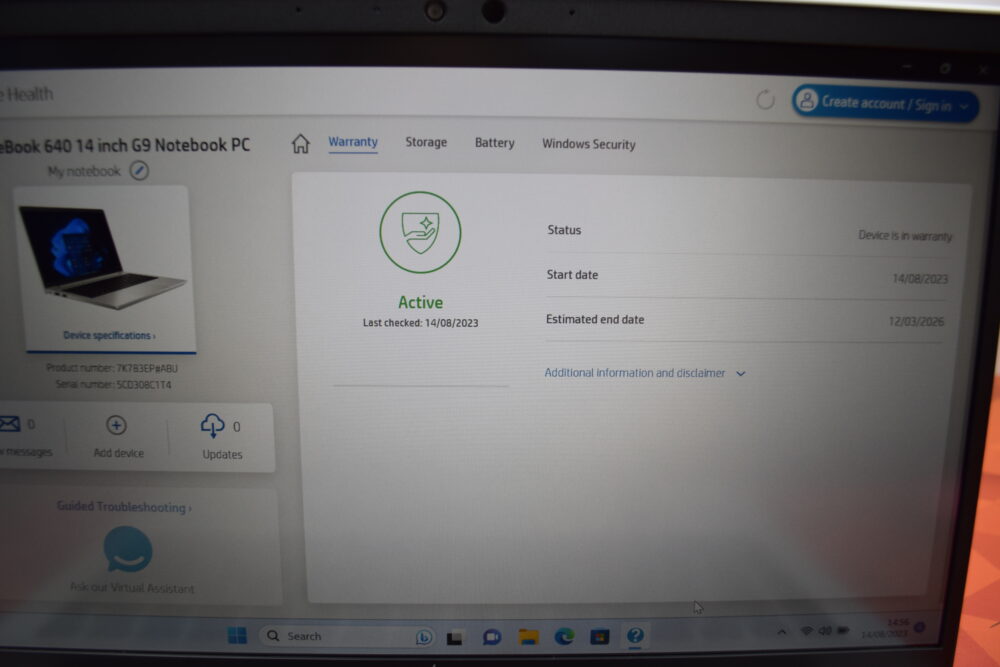Viewport: 1000px width, 667px height.
Task: Show hidden system tray icons
Action: (x=781, y=631)
